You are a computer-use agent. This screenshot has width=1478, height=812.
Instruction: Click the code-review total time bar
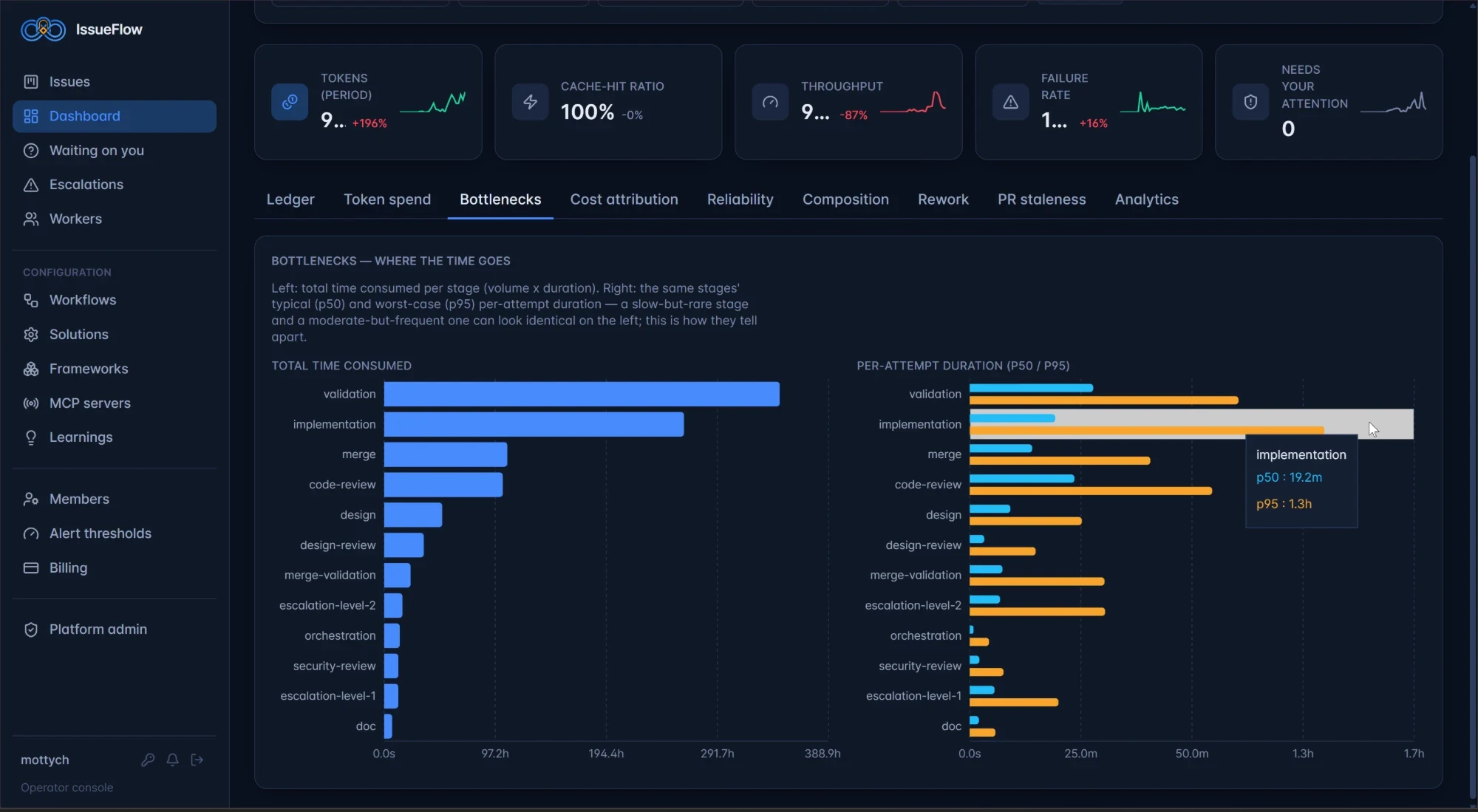point(443,485)
